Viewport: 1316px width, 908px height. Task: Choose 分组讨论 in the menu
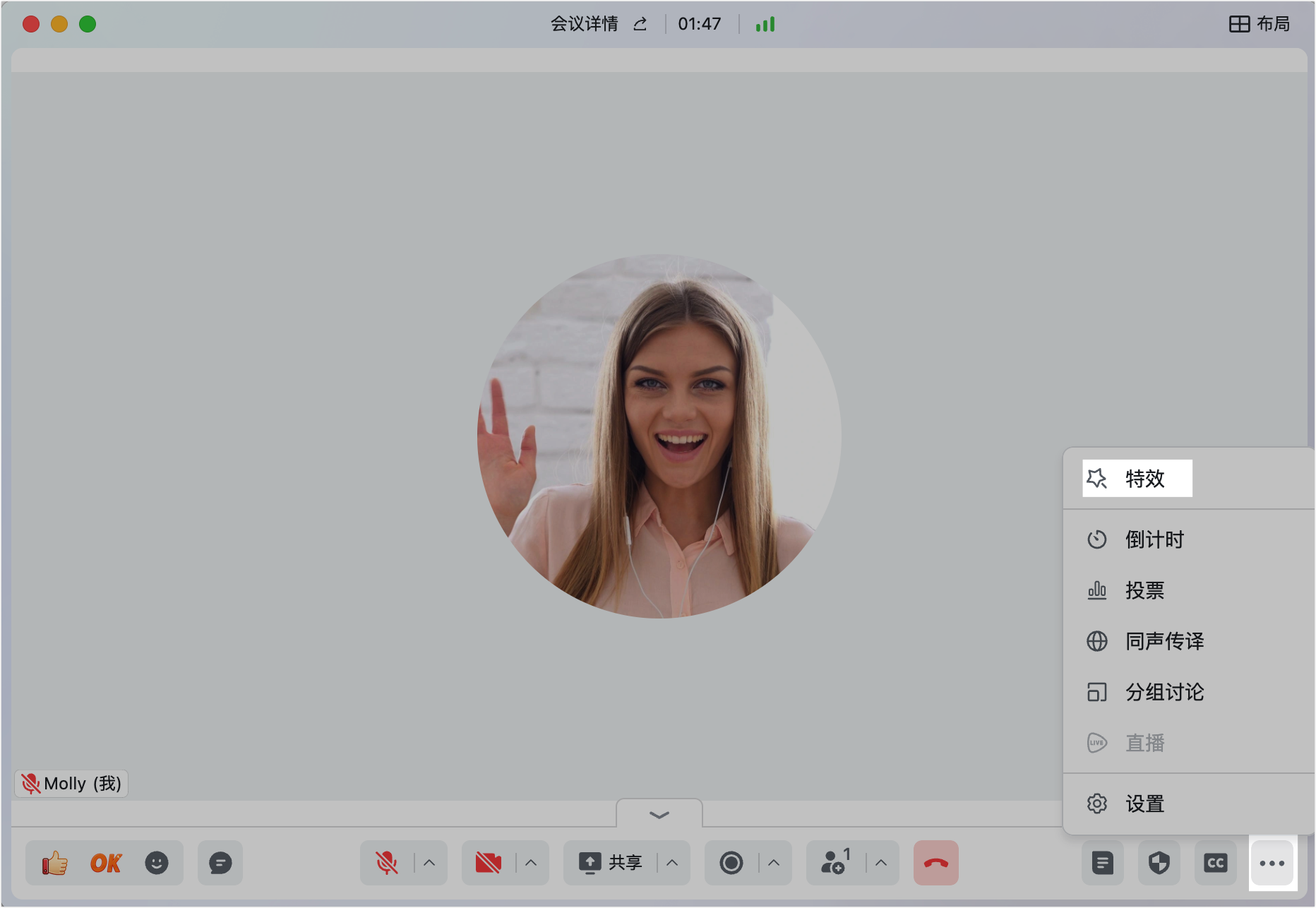coord(1164,692)
